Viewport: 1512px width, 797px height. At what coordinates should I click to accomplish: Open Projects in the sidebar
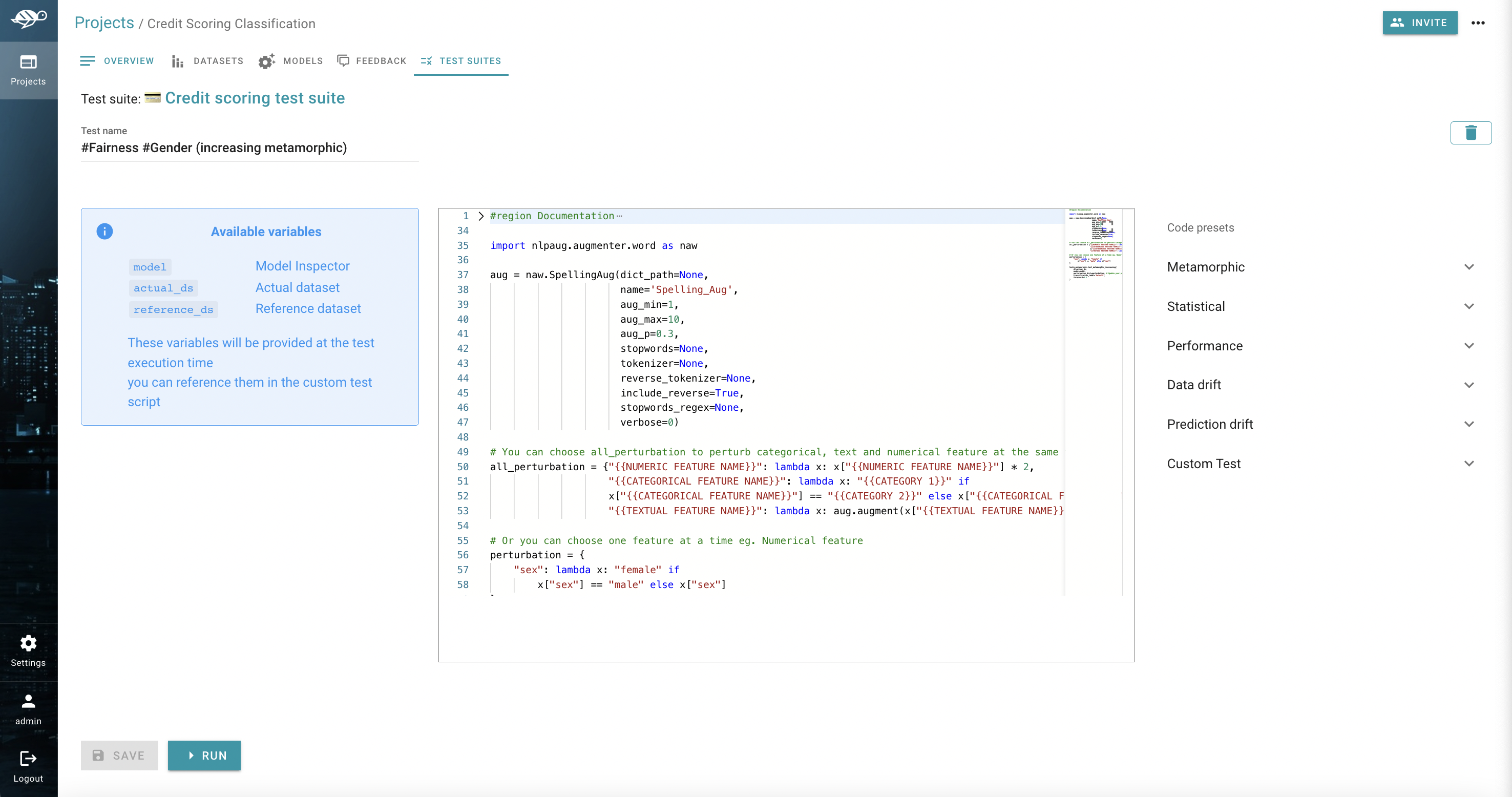coord(28,70)
